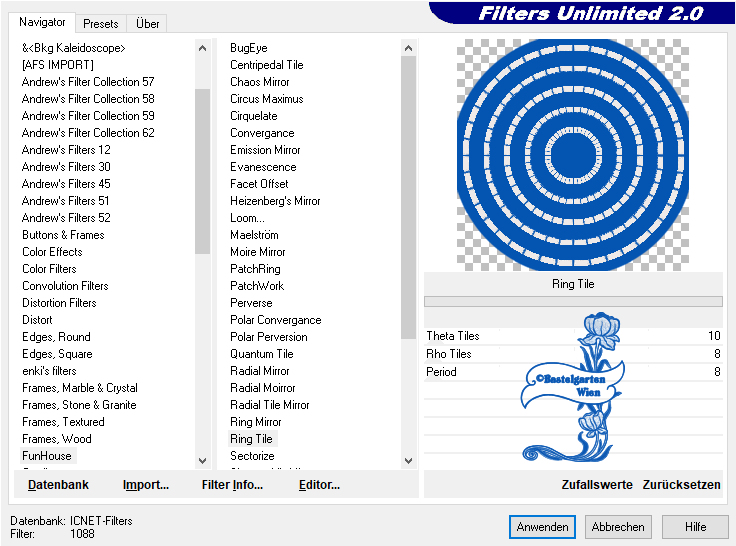
Task: Choose the BugEye filter
Action: (249, 48)
